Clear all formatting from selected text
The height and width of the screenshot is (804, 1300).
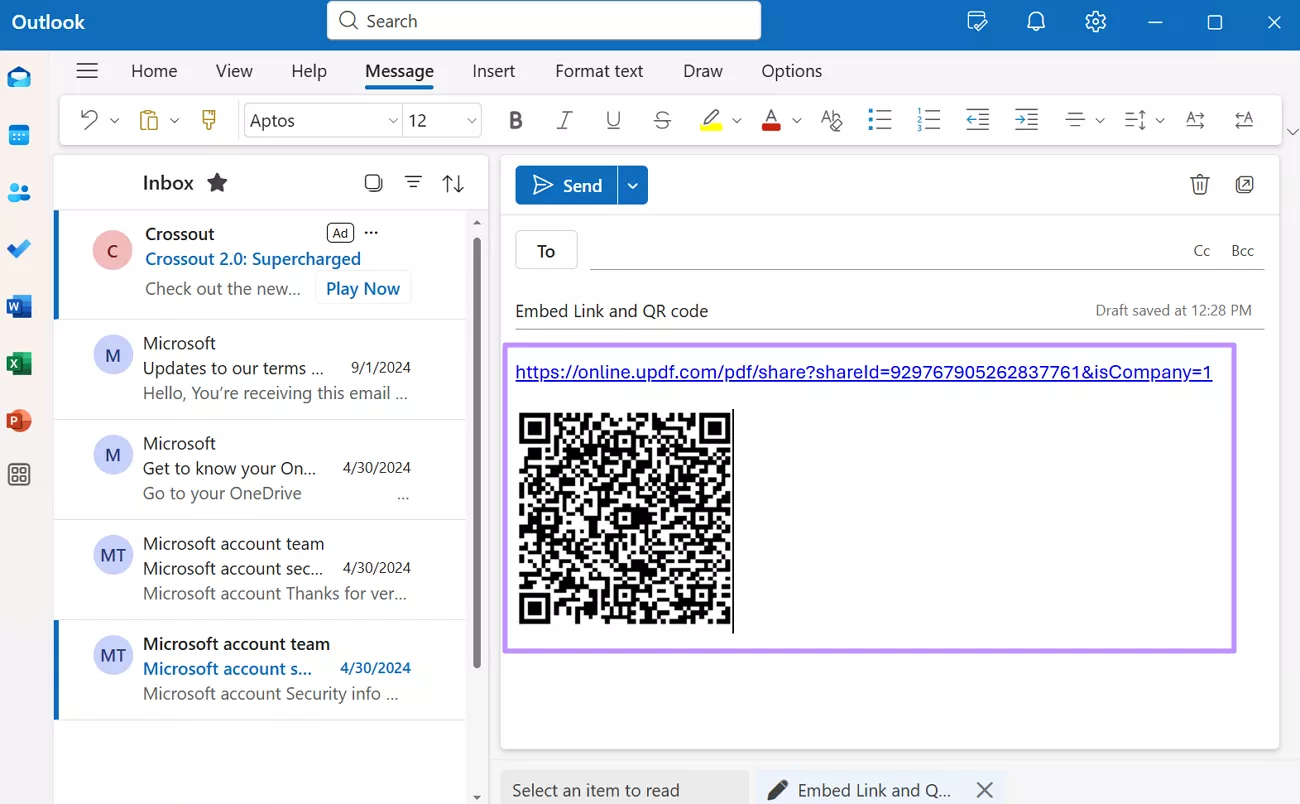click(831, 119)
